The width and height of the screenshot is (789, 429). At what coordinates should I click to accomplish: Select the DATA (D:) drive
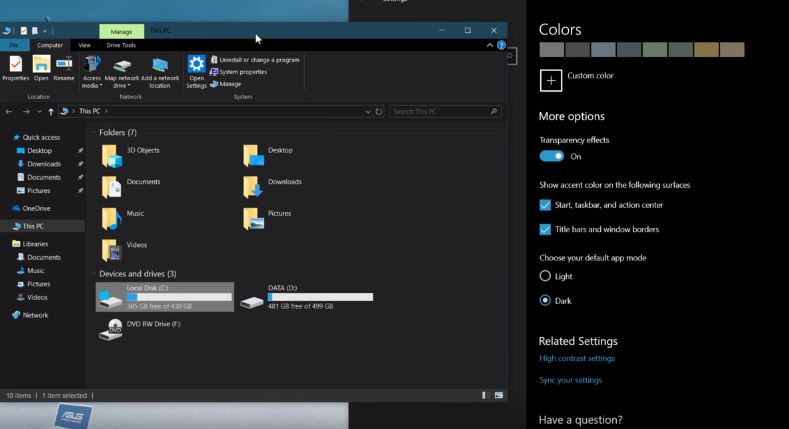tap(306, 297)
